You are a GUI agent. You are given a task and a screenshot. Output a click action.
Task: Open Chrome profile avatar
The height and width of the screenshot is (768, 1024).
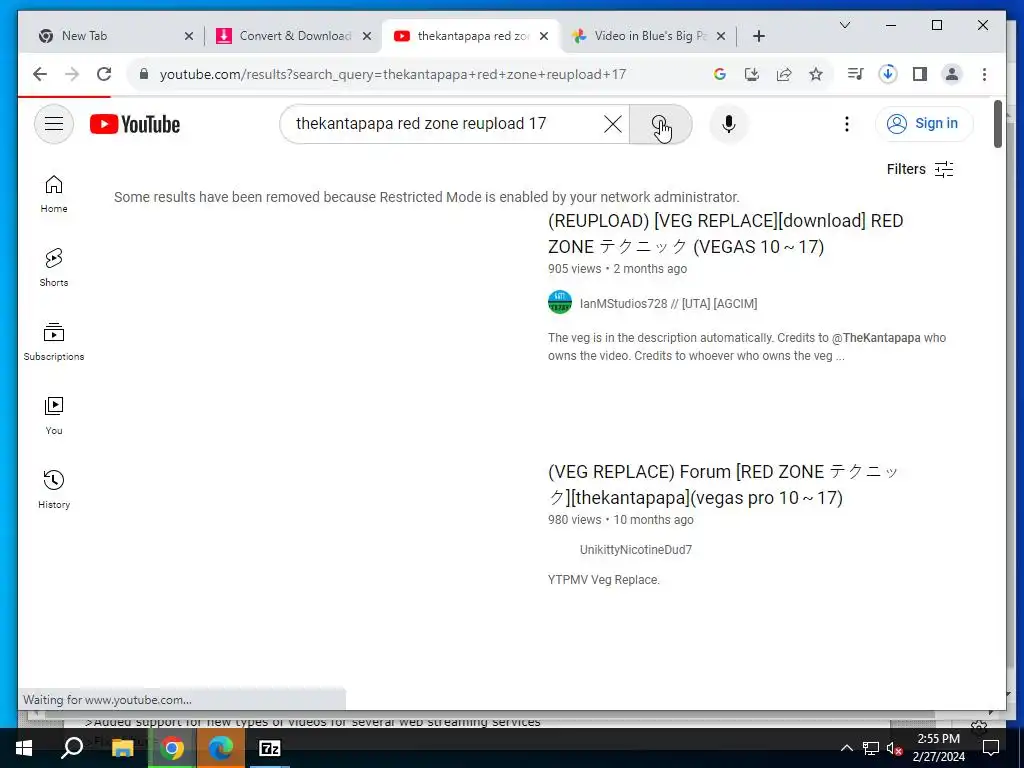click(x=952, y=74)
